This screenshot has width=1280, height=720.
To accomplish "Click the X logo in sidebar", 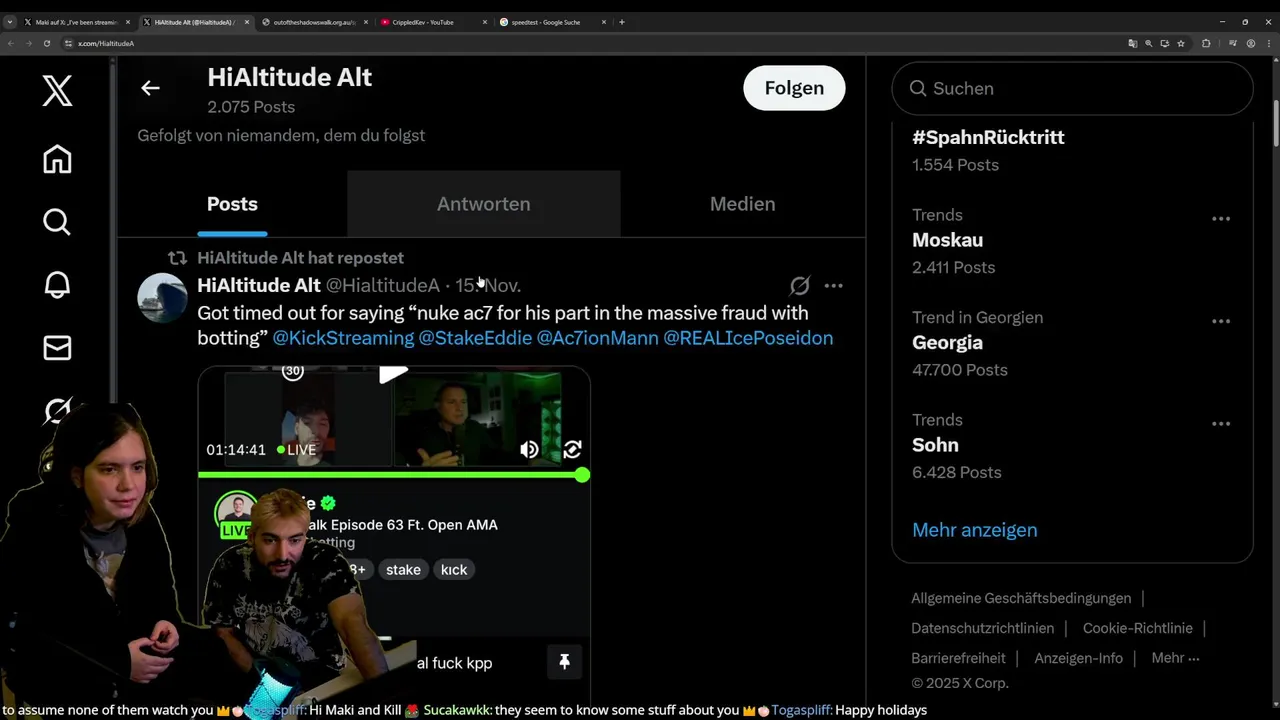I will tap(57, 91).
